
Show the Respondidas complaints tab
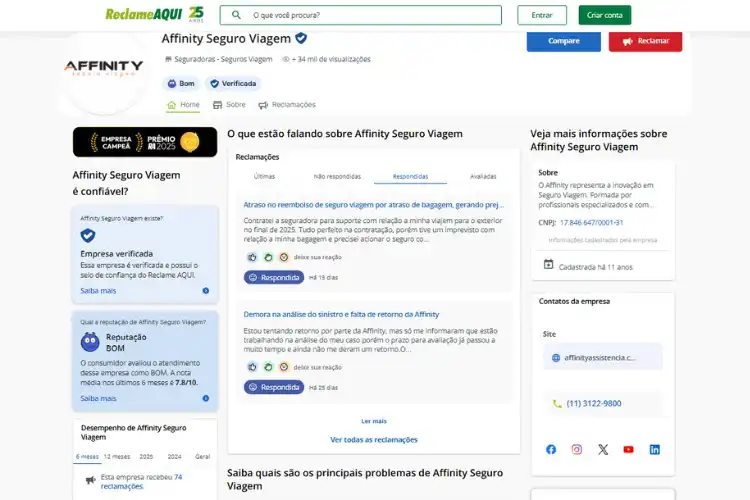coord(410,177)
